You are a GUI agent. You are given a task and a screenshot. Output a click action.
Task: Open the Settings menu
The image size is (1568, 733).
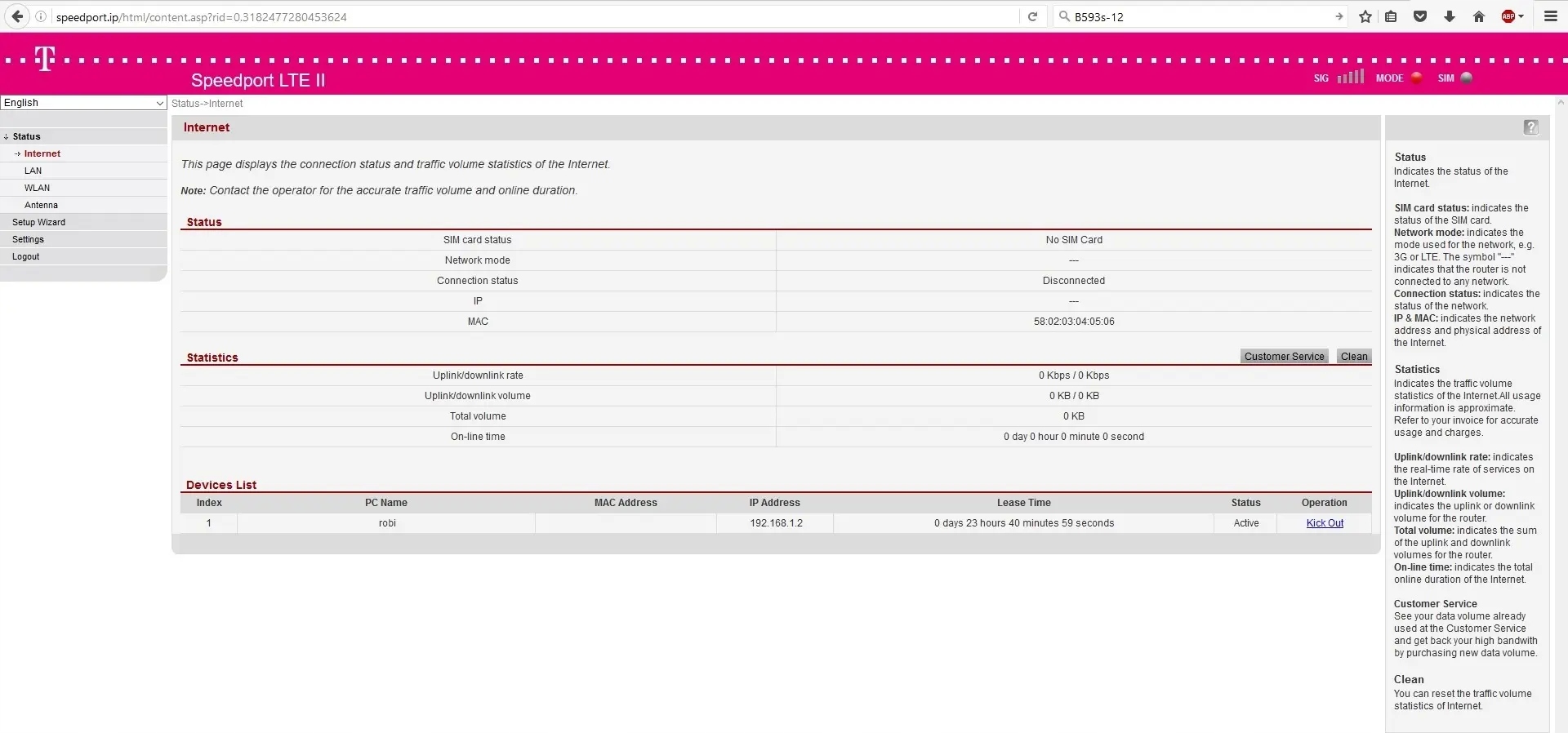pos(28,239)
